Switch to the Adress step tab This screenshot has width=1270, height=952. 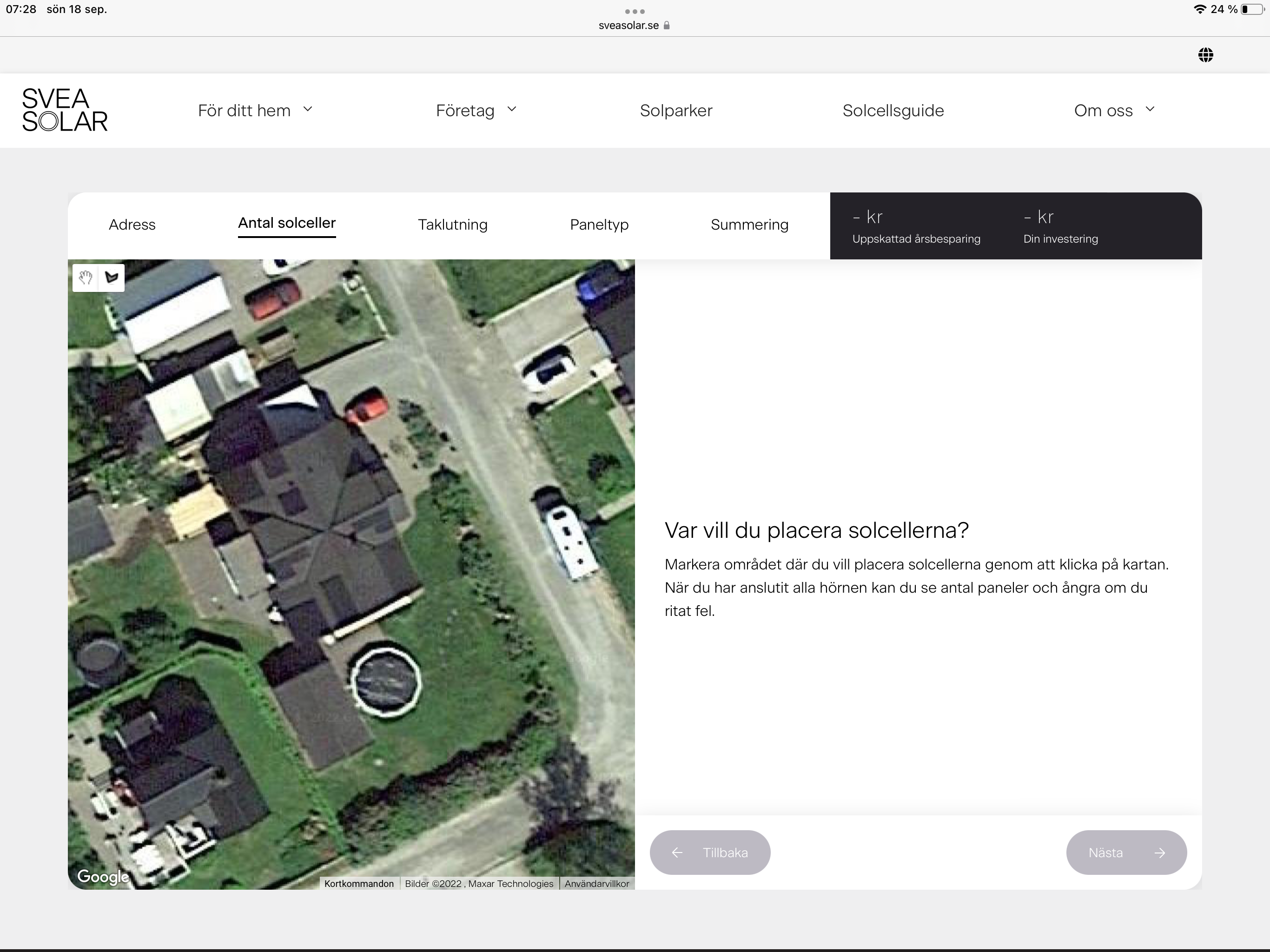tap(132, 225)
